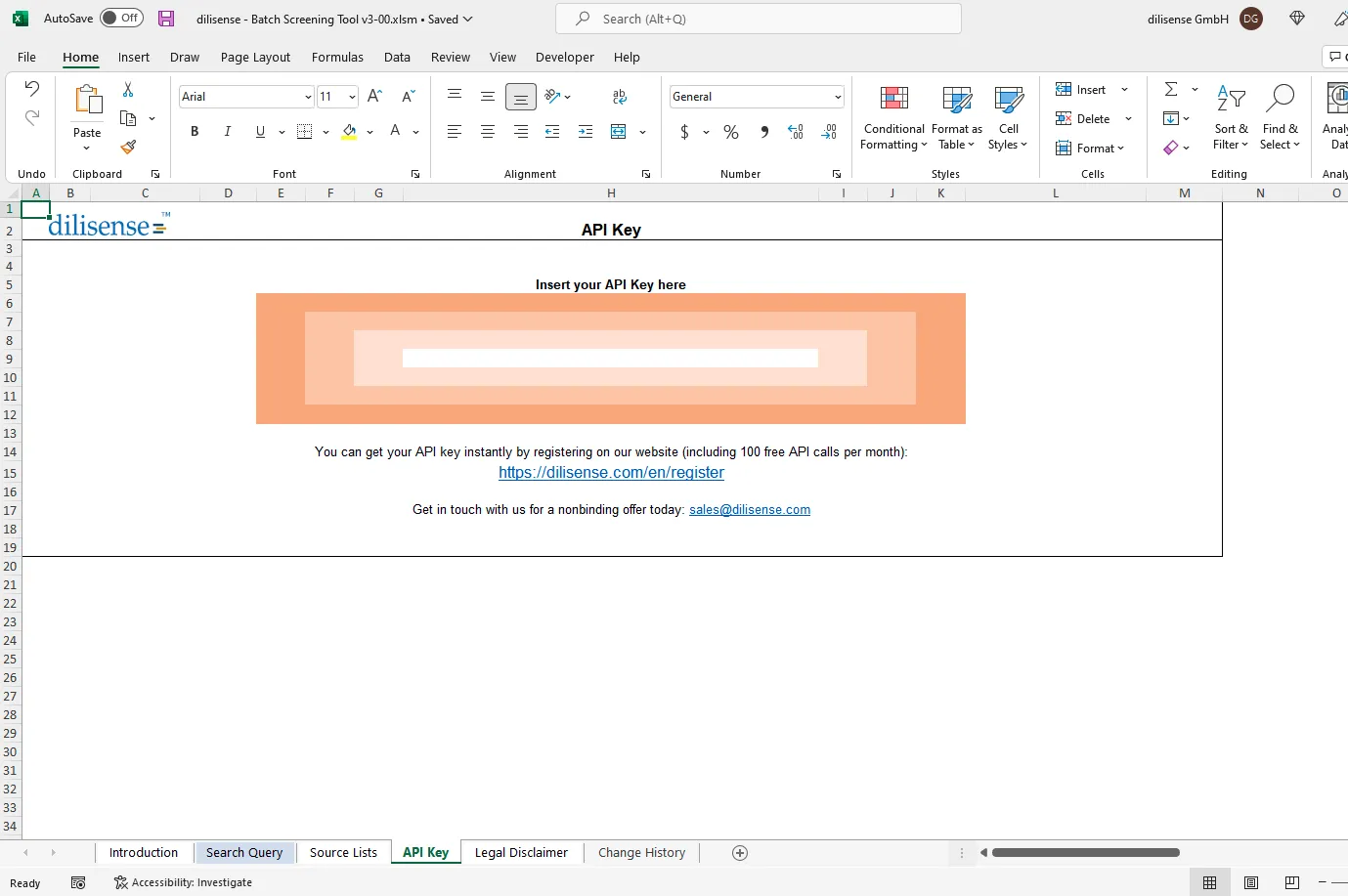Click the Orientation text angle icon

(553, 96)
